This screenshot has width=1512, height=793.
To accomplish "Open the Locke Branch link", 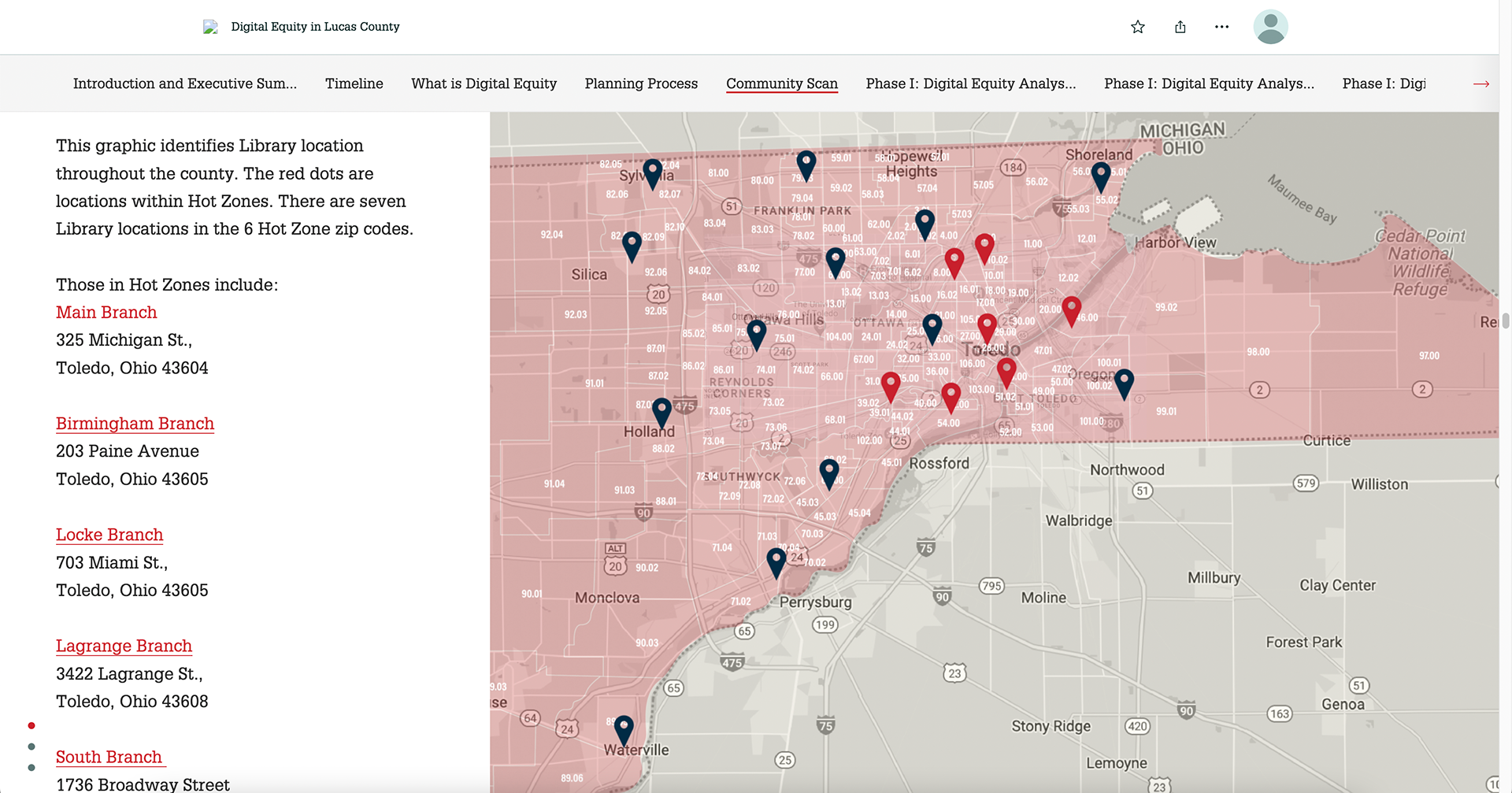I will (109, 535).
